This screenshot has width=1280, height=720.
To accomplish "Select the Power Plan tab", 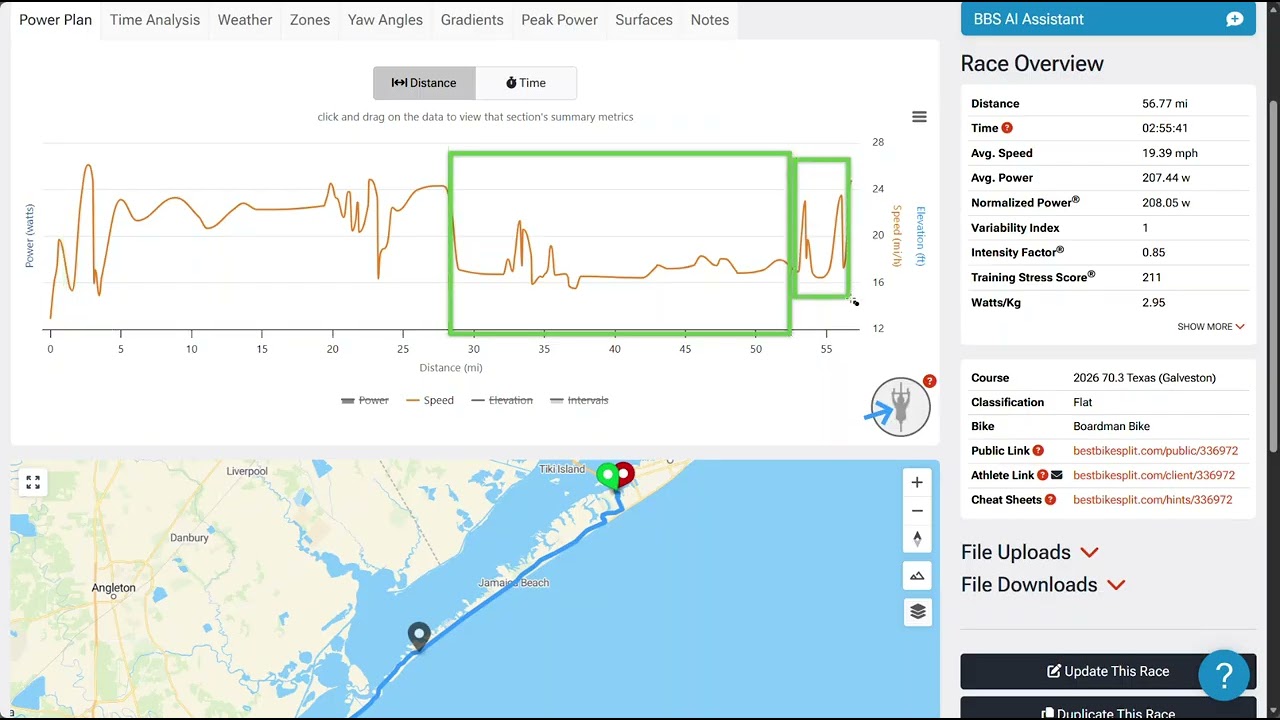I will [x=55, y=20].
